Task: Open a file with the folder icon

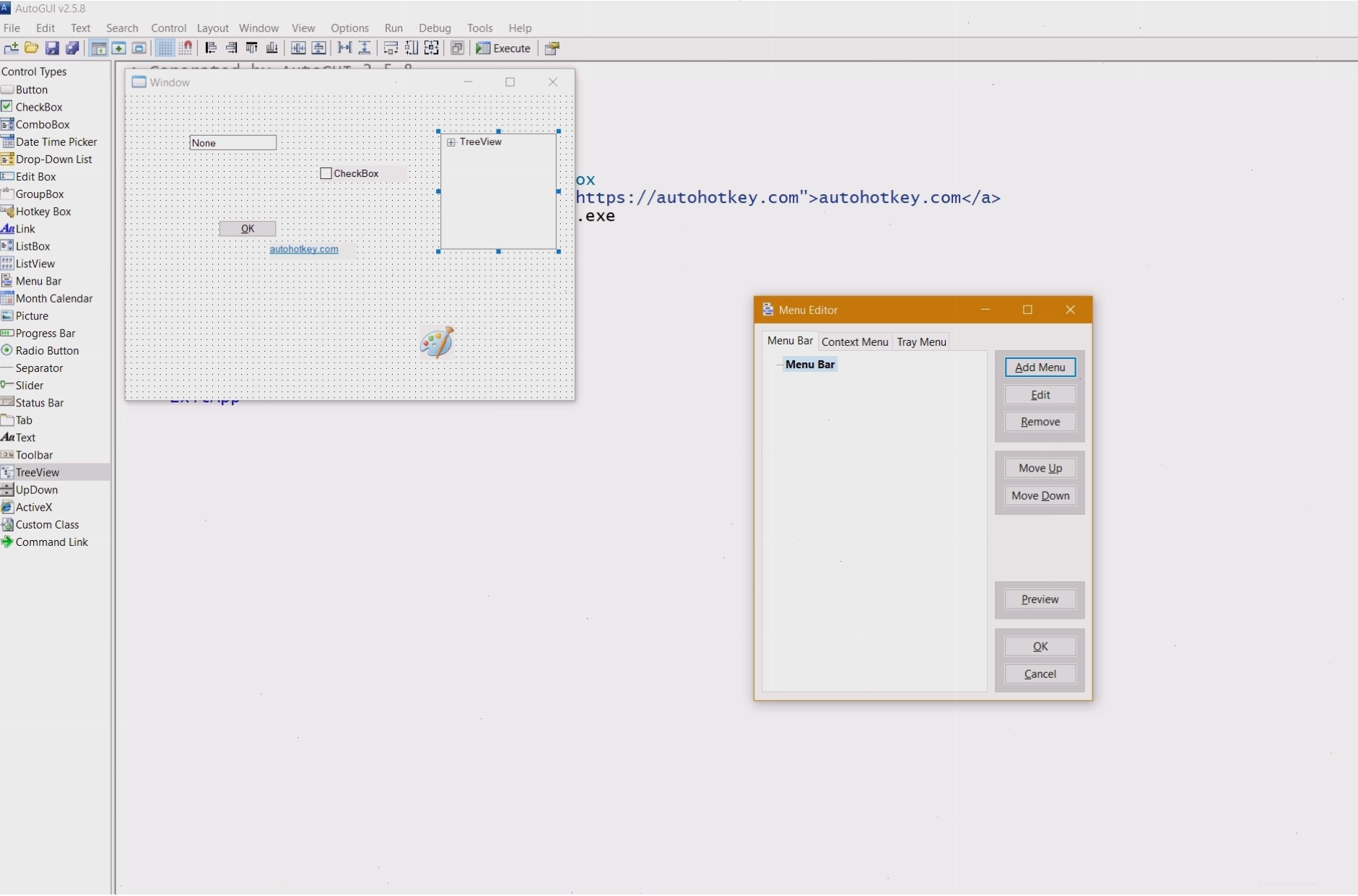Action: [31, 48]
